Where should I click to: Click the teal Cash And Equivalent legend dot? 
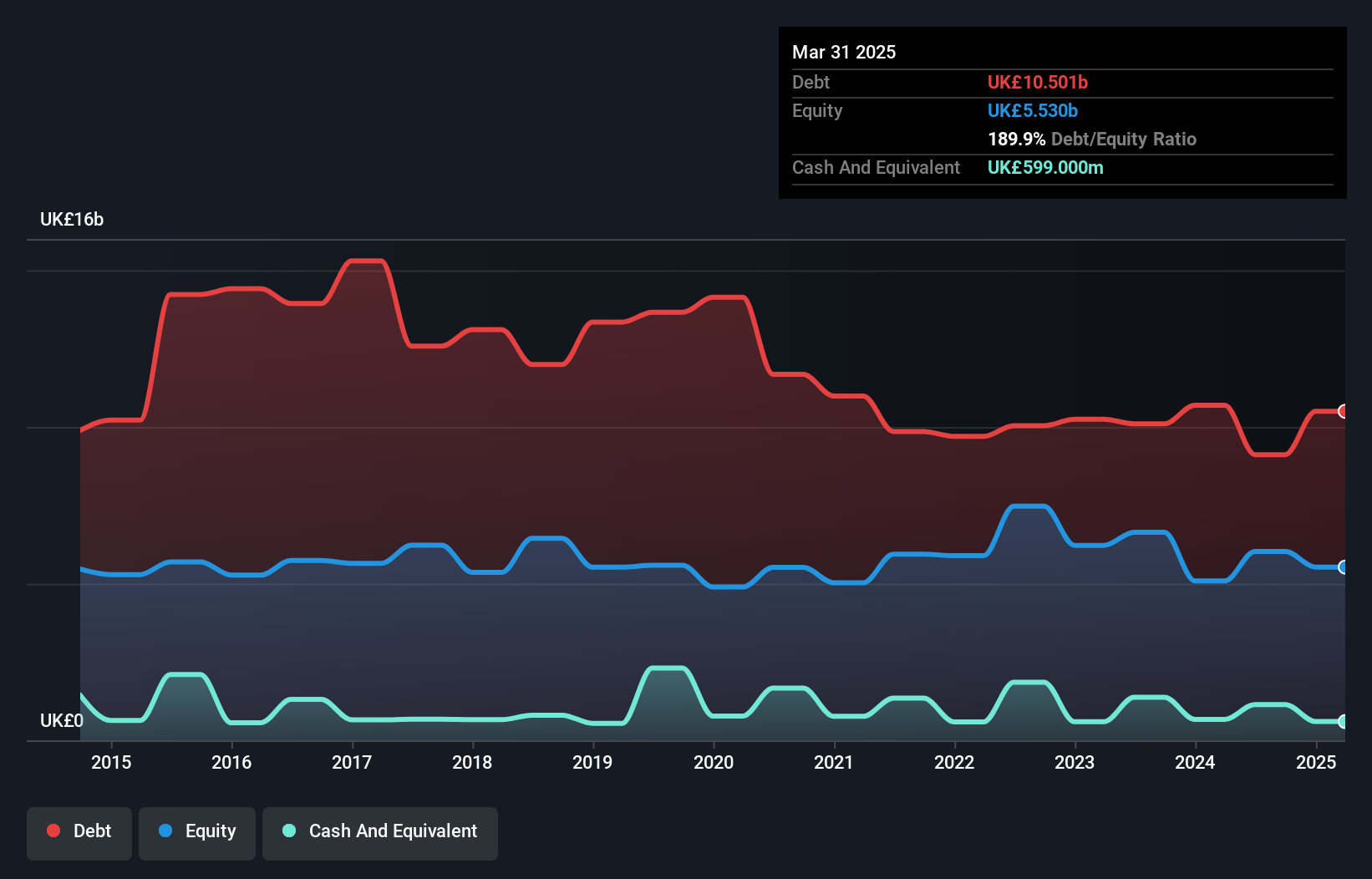(x=289, y=831)
